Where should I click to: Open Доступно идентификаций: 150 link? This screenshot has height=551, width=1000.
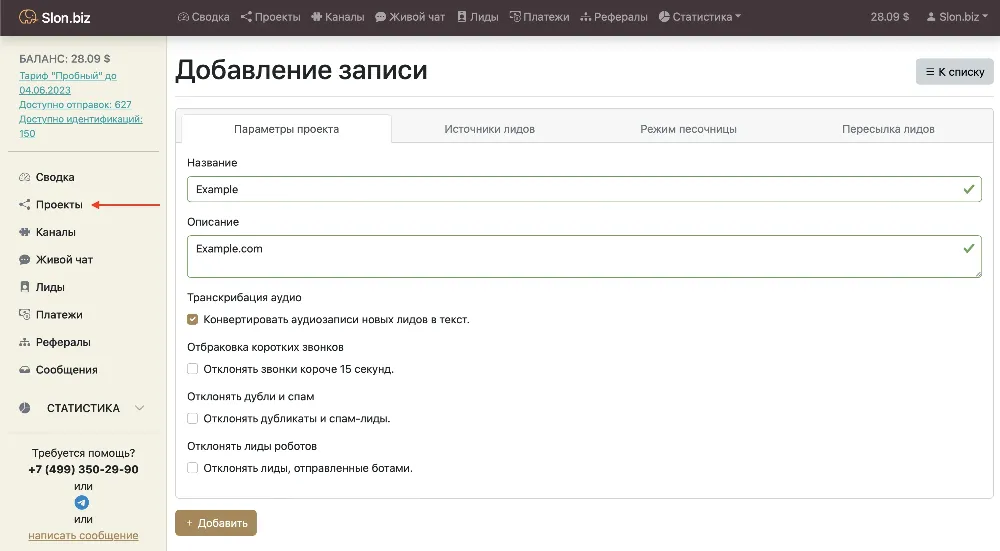click(x=81, y=126)
